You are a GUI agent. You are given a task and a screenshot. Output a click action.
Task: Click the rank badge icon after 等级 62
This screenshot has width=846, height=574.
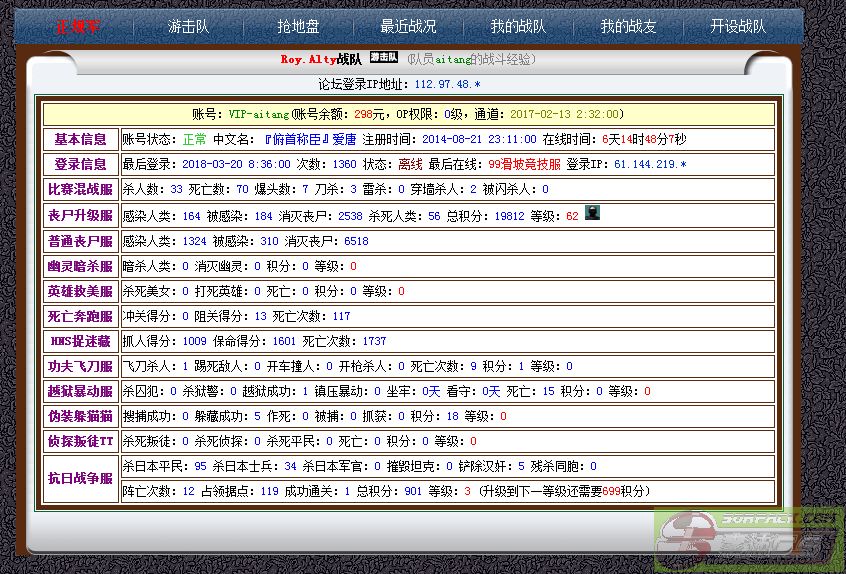(592, 214)
